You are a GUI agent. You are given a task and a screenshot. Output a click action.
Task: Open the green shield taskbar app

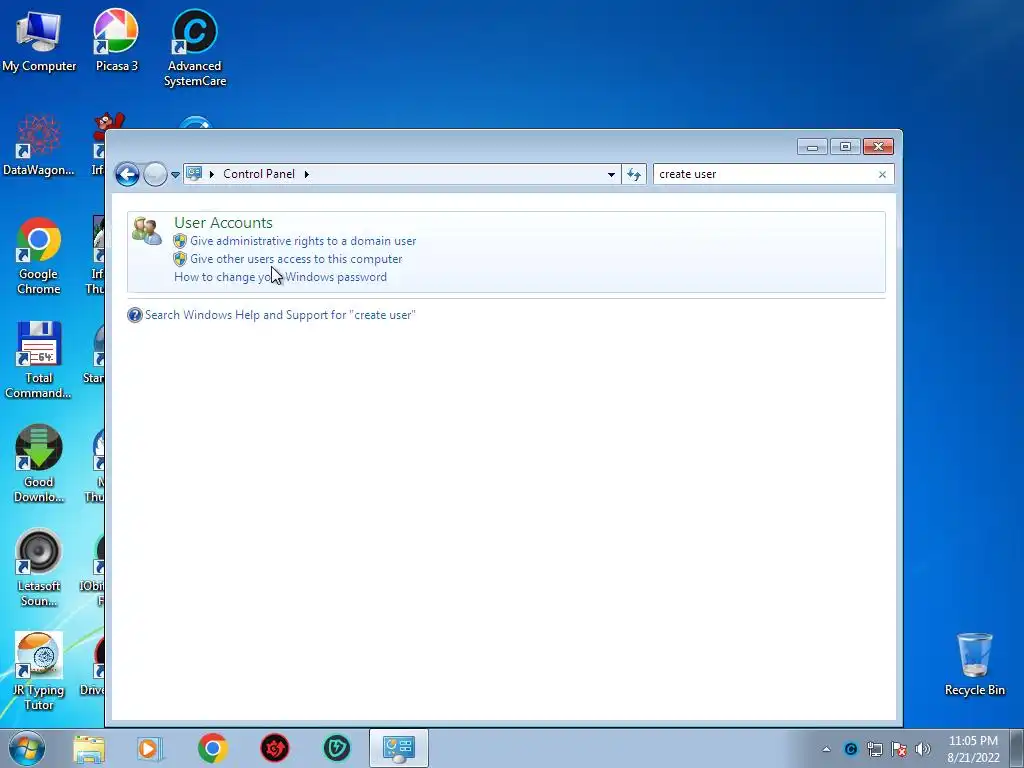[x=336, y=748]
